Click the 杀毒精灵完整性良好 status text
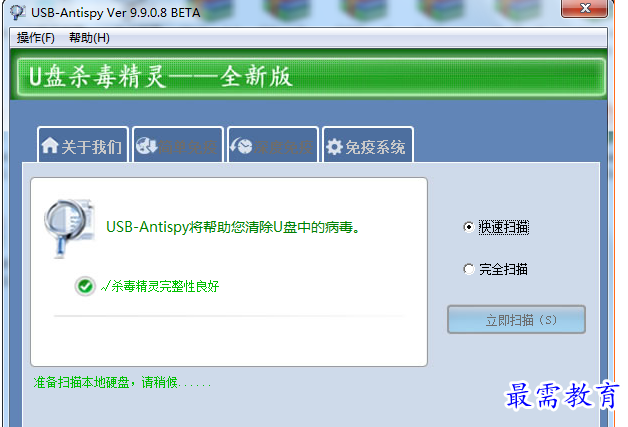The width and height of the screenshot is (628, 427). point(160,286)
